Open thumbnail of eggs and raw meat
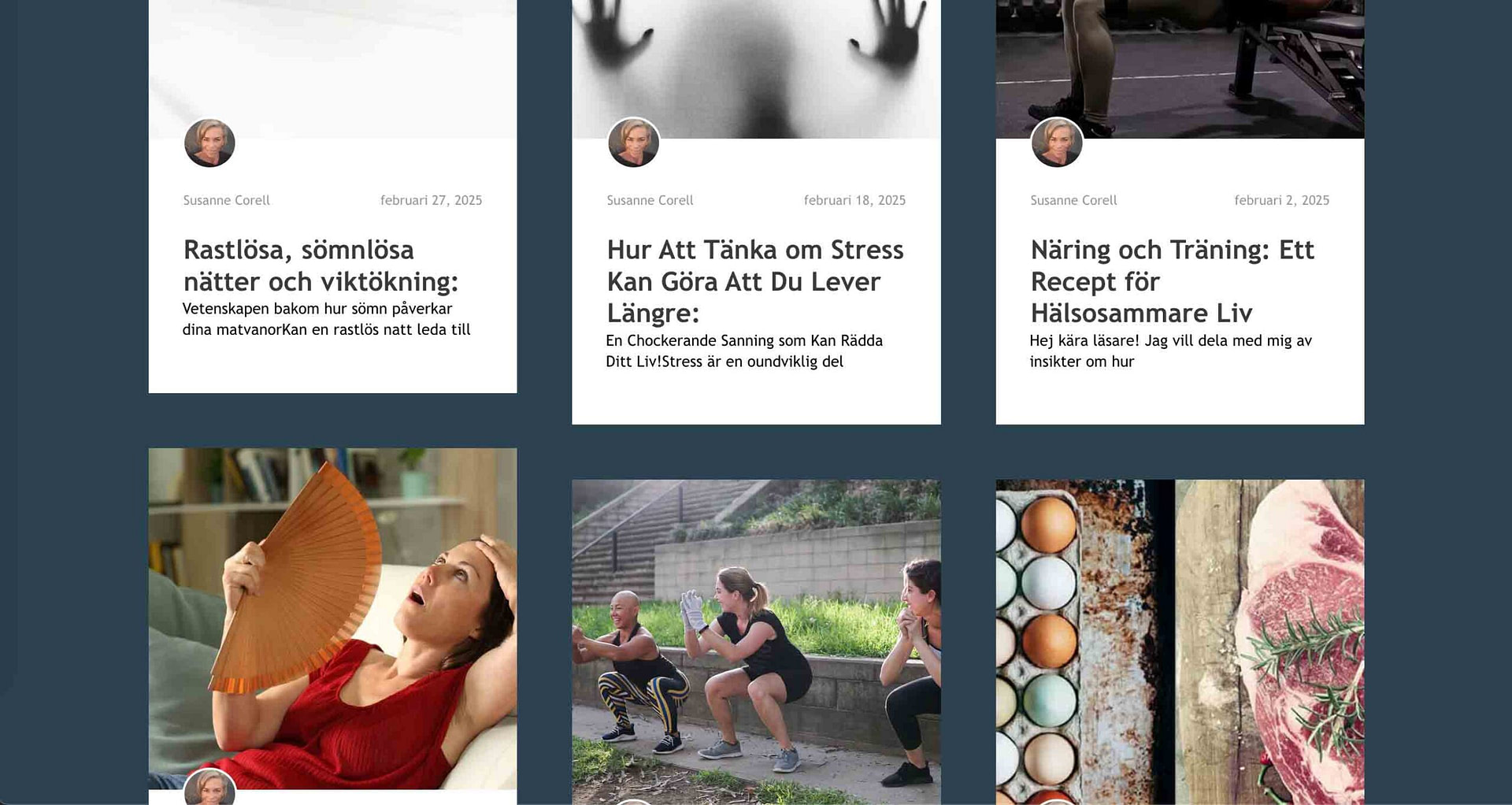 point(1180,642)
